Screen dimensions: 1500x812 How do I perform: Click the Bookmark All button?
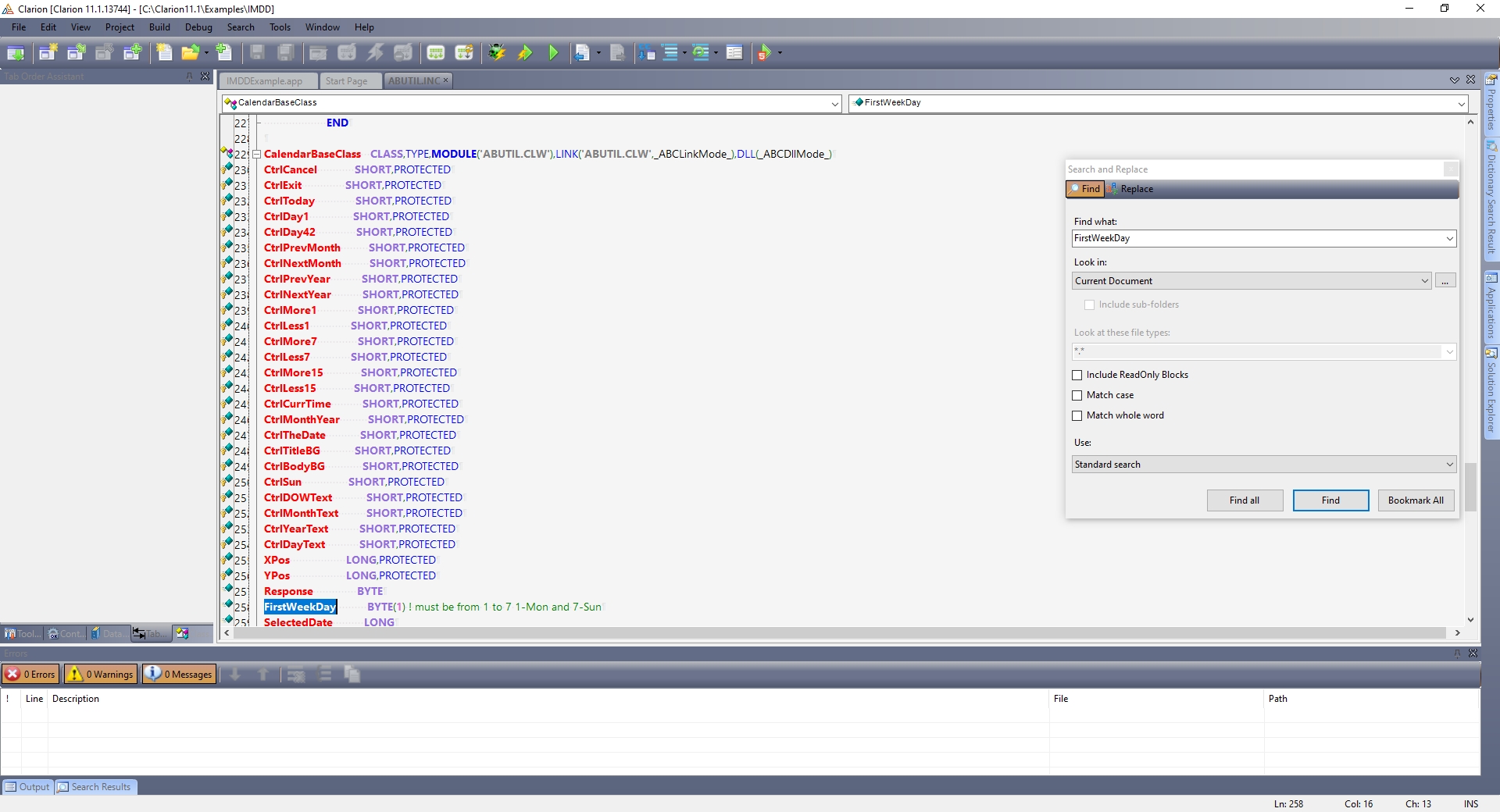(1415, 500)
